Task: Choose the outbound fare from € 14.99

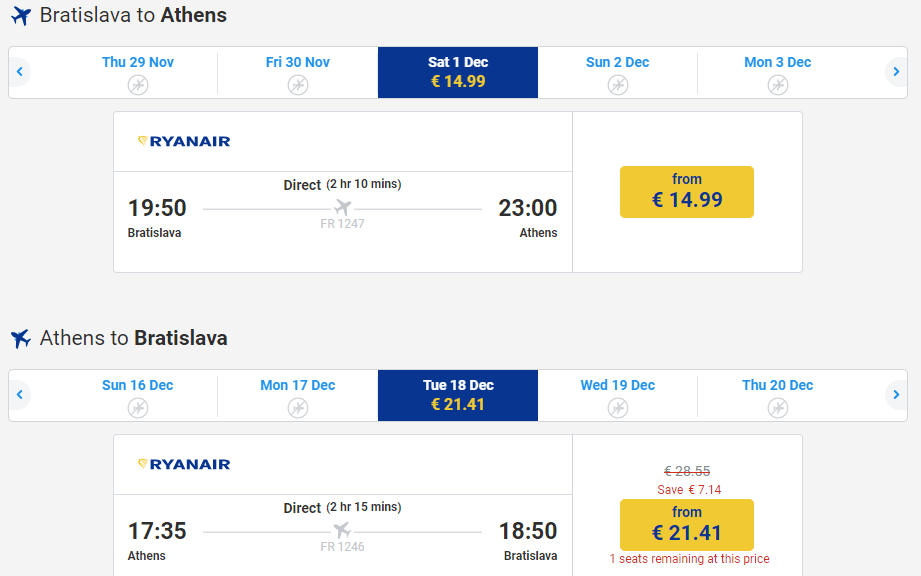Action: (x=687, y=192)
